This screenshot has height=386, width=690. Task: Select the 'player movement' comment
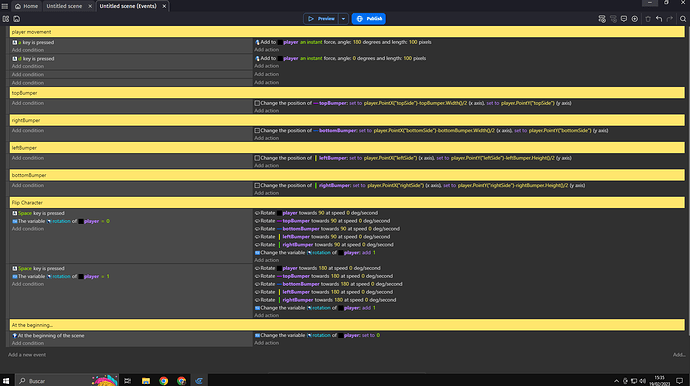click(x=347, y=32)
